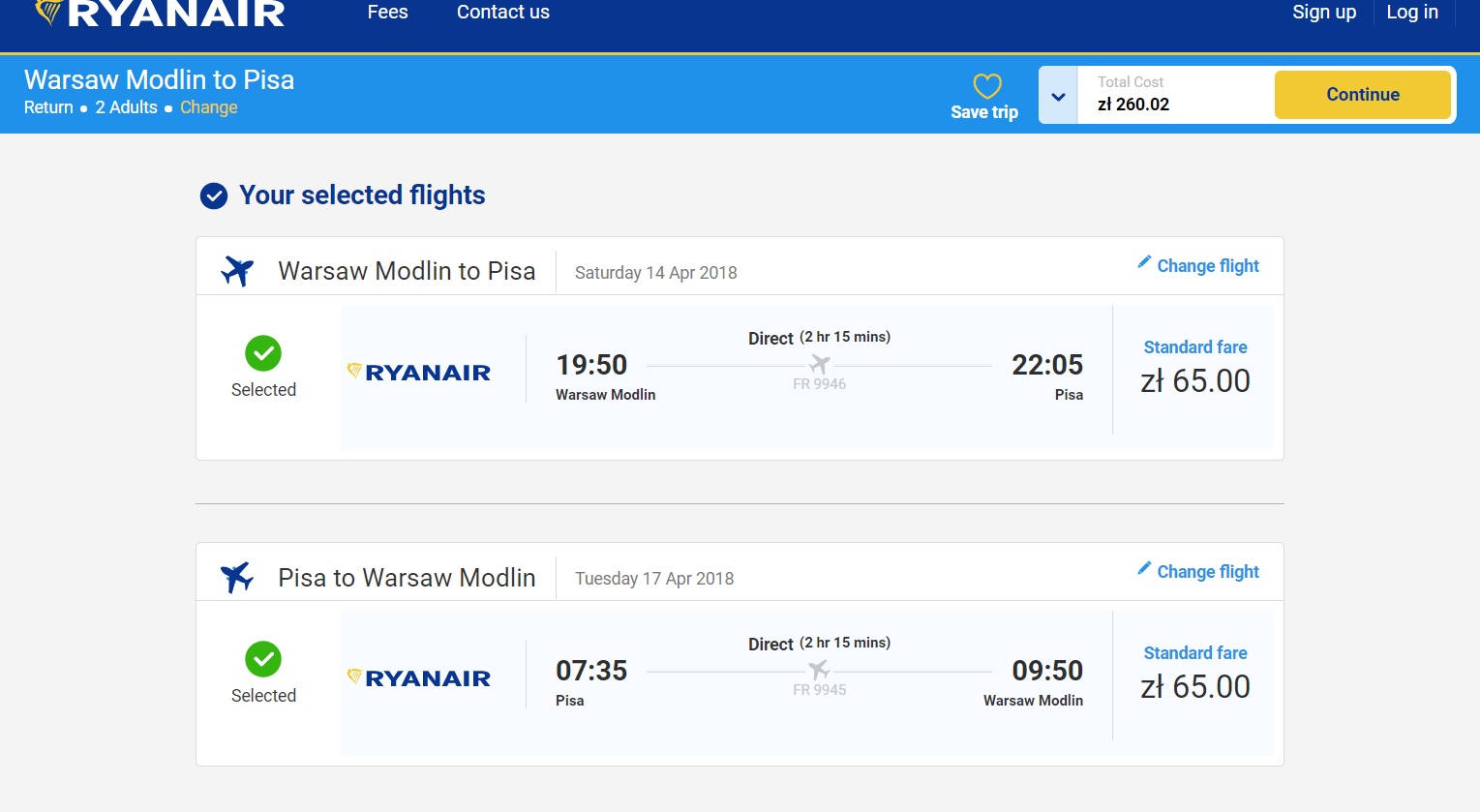Click Log in at the top right

1412,13
